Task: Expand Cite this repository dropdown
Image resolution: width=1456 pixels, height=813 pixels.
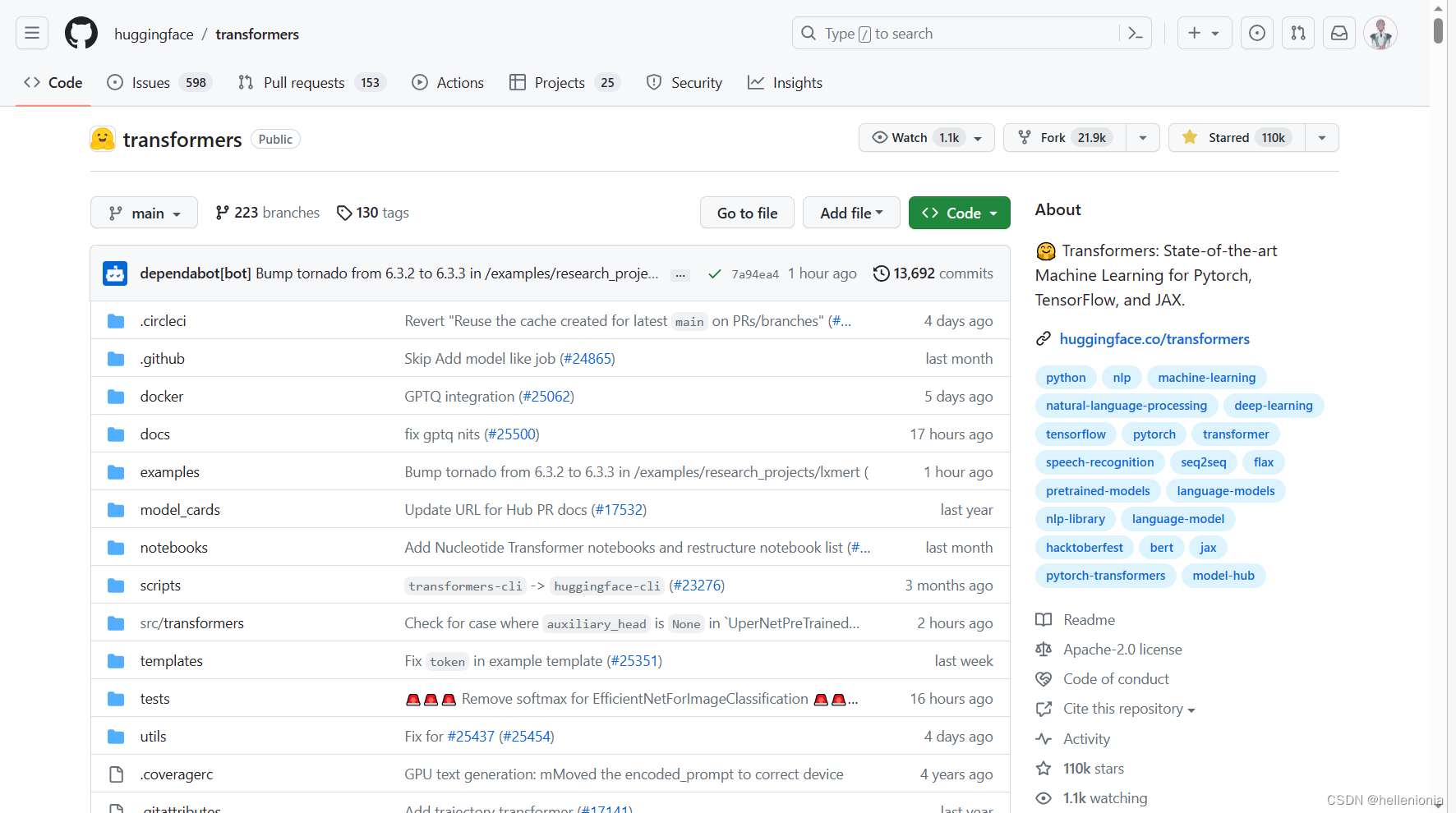Action: click(1129, 709)
